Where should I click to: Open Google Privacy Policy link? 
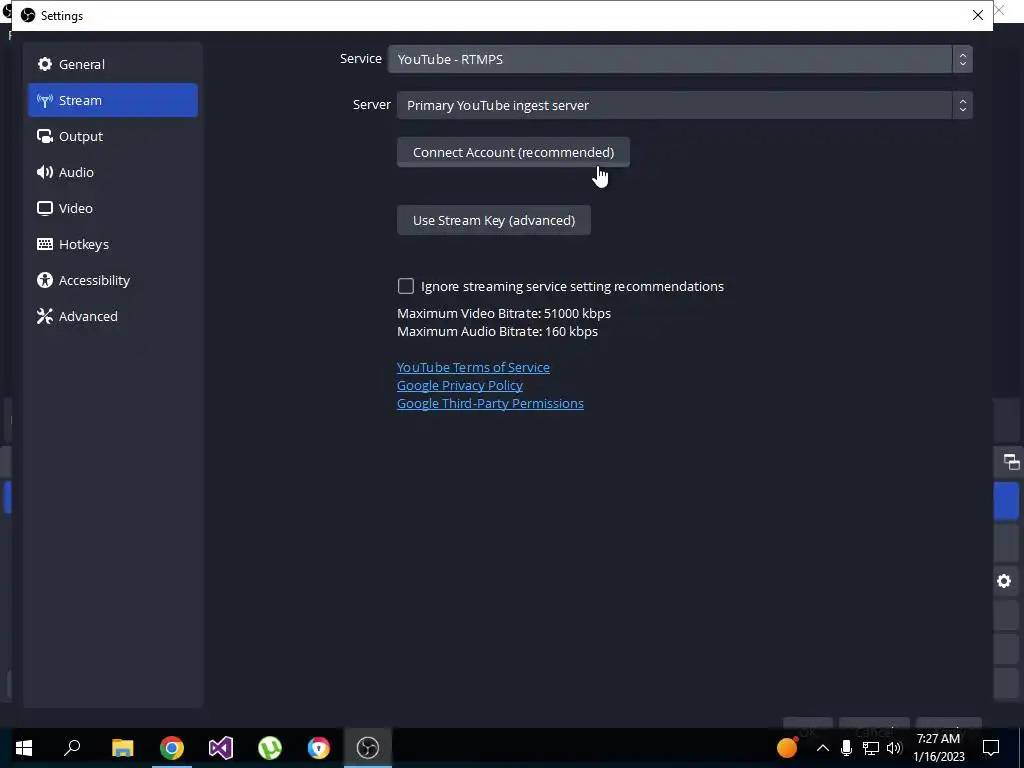tap(460, 385)
